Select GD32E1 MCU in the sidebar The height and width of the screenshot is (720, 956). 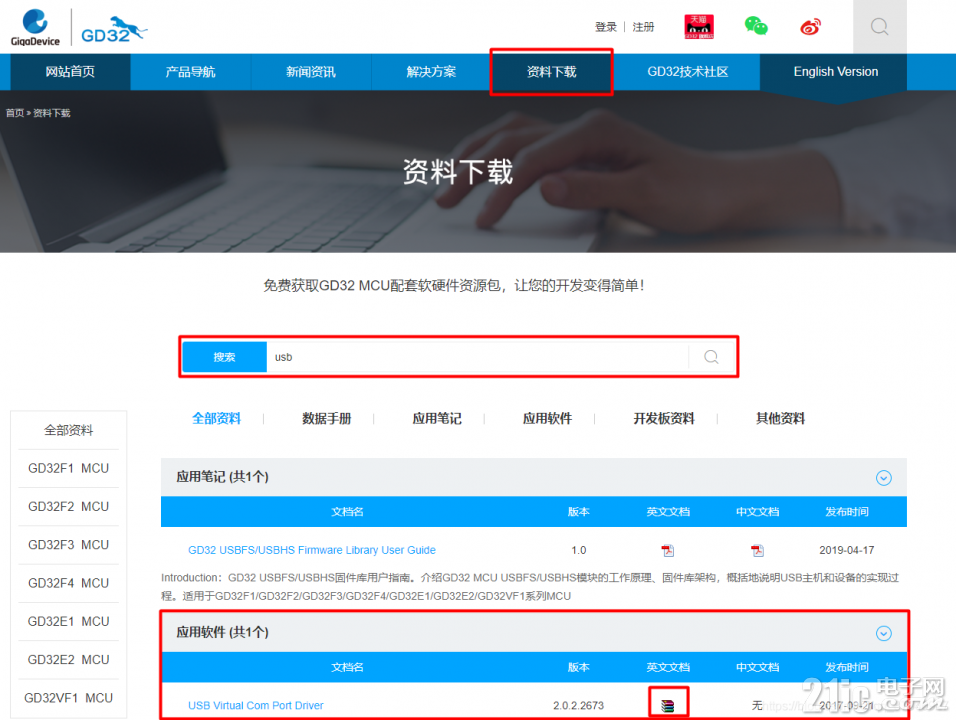click(x=68, y=621)
